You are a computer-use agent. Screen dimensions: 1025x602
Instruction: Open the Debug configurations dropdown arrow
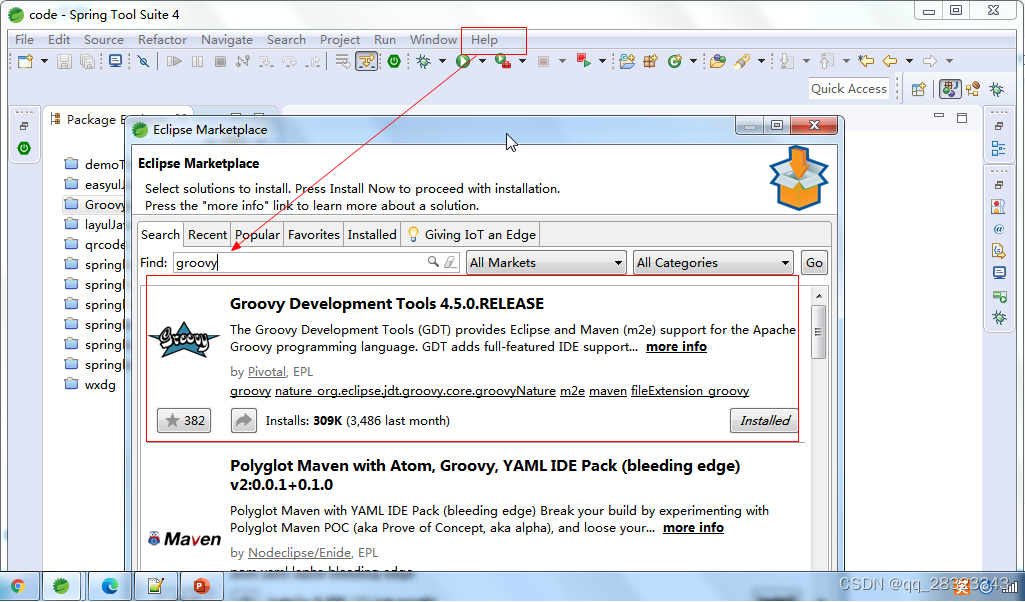tap(443, 61)
